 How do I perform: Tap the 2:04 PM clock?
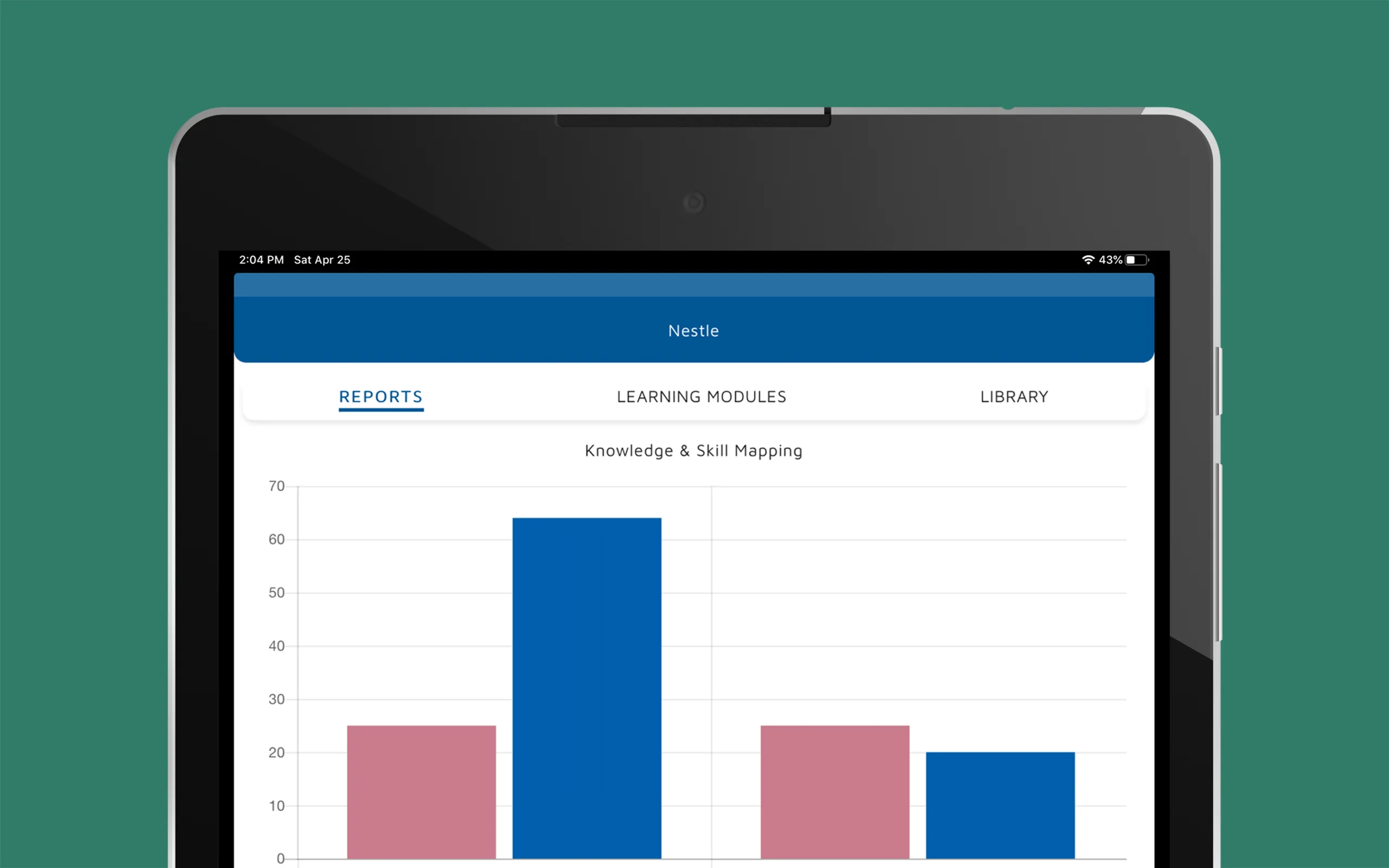(x=261, y=259)
